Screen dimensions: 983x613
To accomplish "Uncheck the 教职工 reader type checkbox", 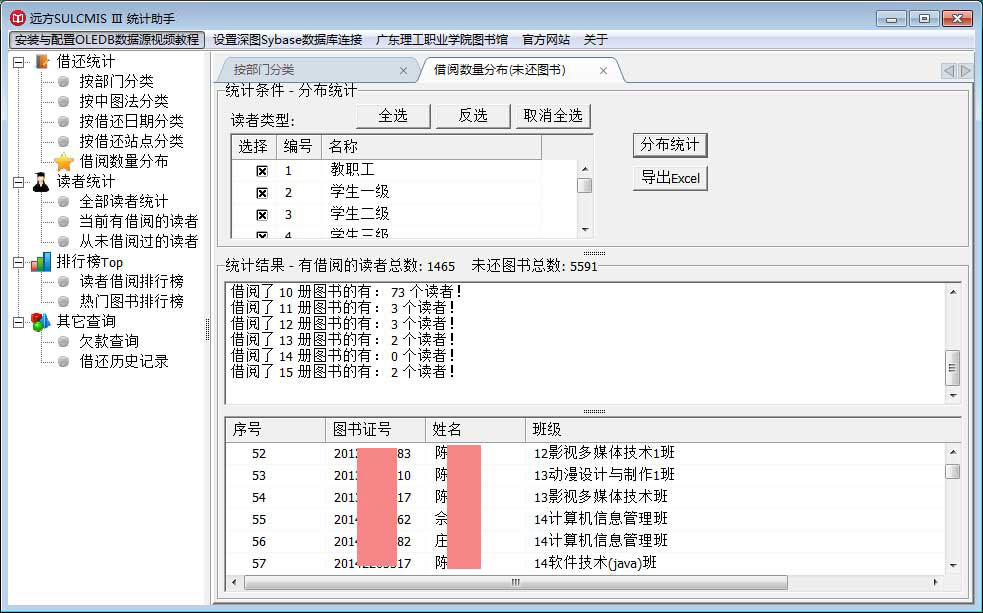I will (262, 171).
